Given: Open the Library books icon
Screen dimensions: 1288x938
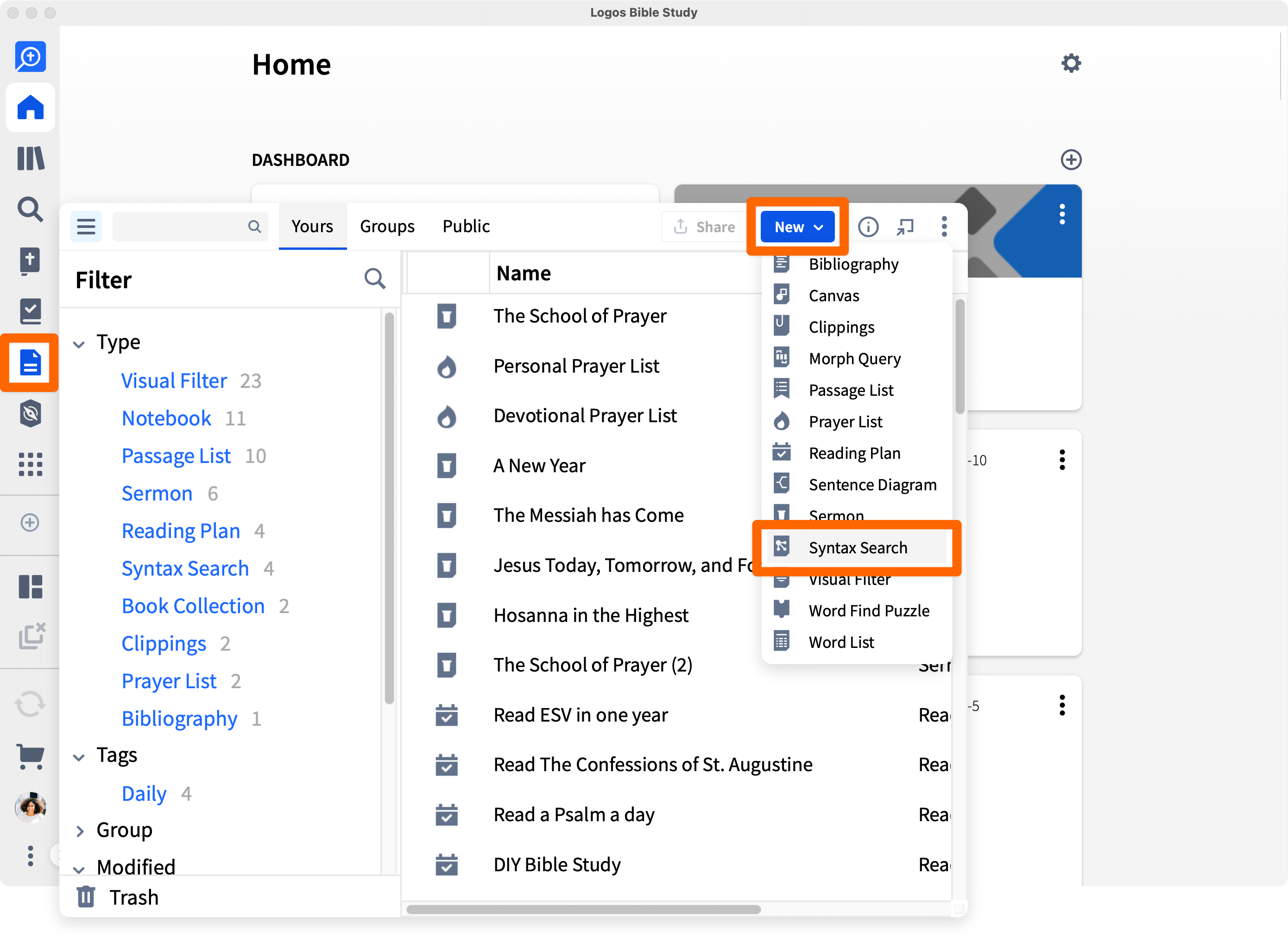Looking at the screenshot, I should (30, 158).
